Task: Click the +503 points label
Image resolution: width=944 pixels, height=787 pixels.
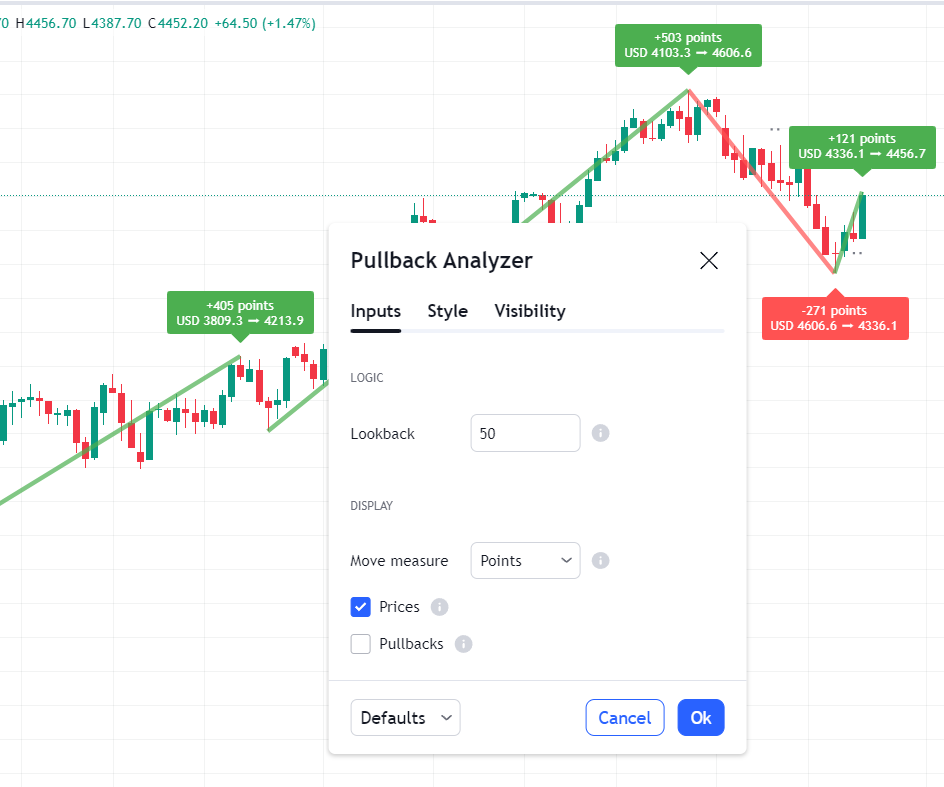Action: (688, 45)
